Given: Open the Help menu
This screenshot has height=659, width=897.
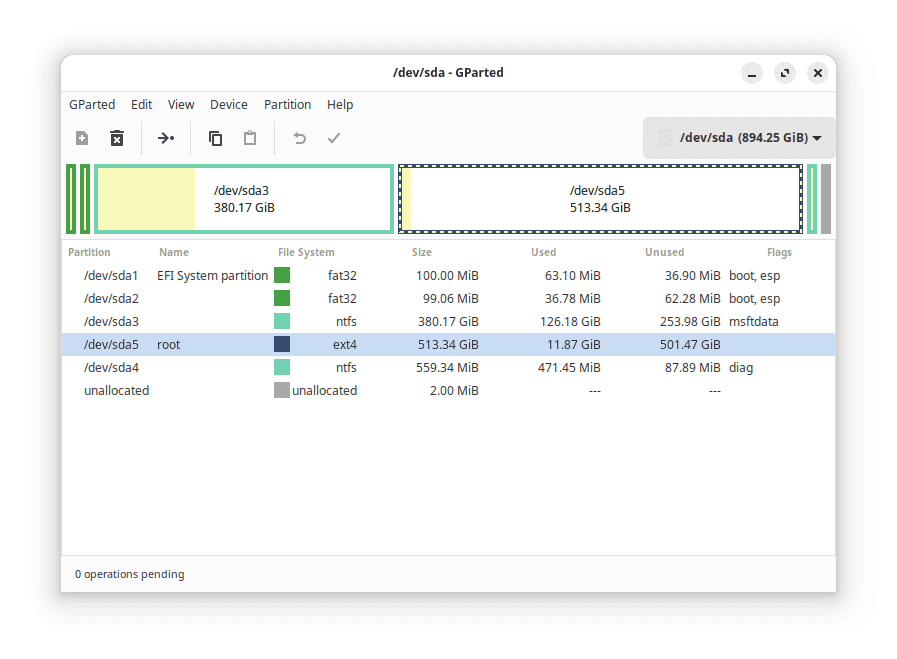Looking at the screenshot, I should pos(340,105).
